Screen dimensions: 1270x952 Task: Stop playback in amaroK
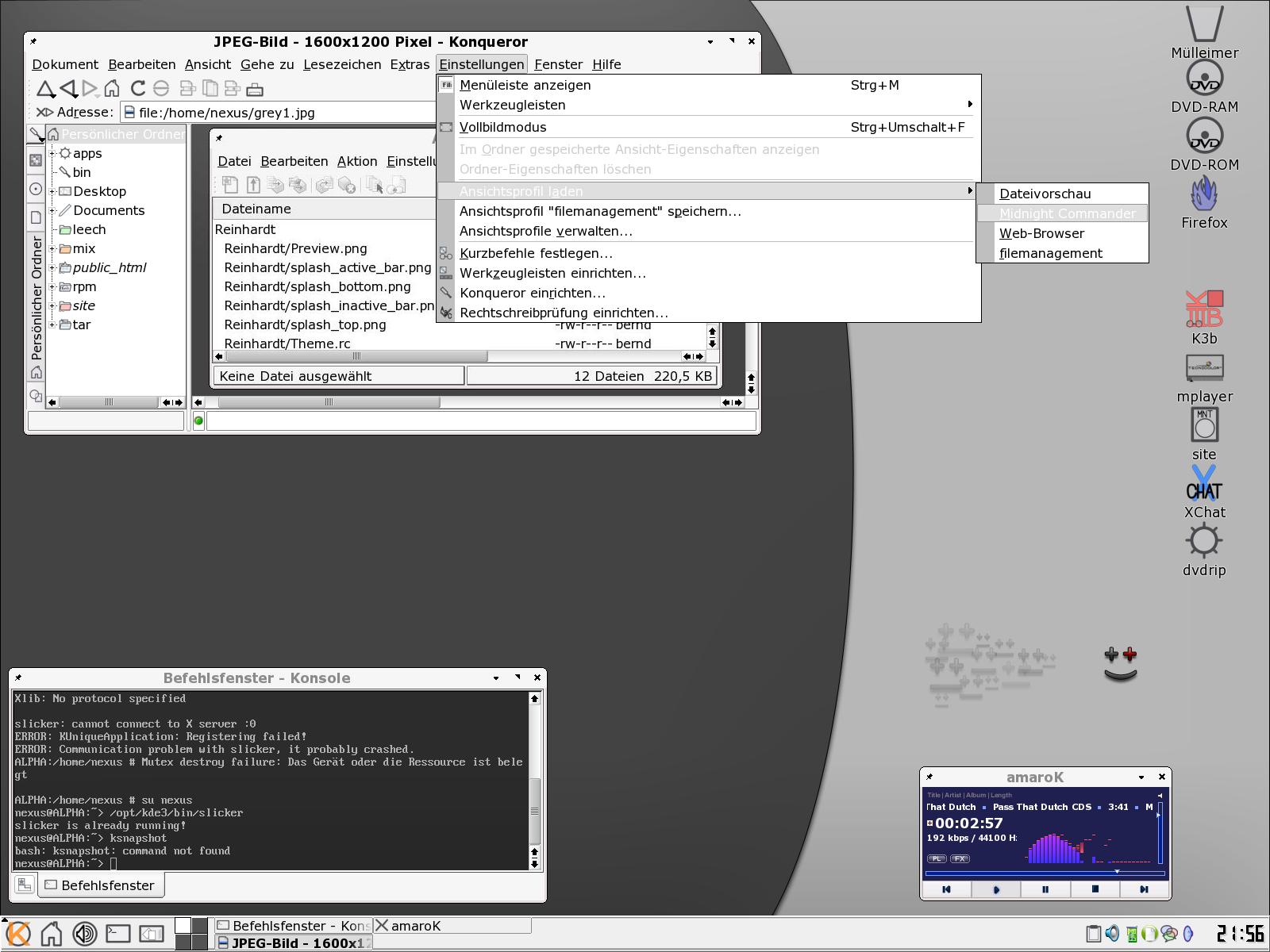tap(1095, 889)
